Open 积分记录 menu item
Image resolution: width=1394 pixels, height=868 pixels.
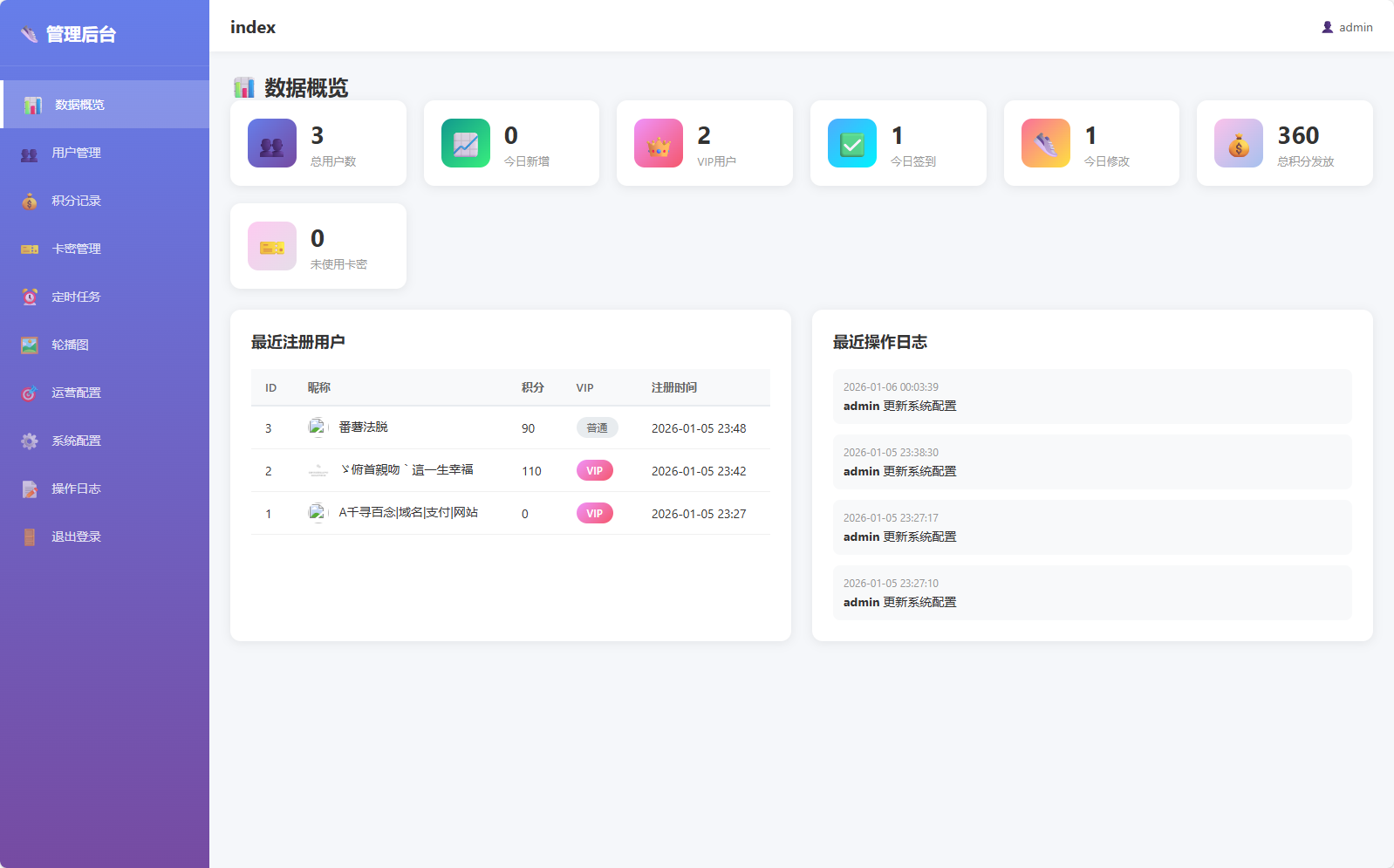(105, 201)
